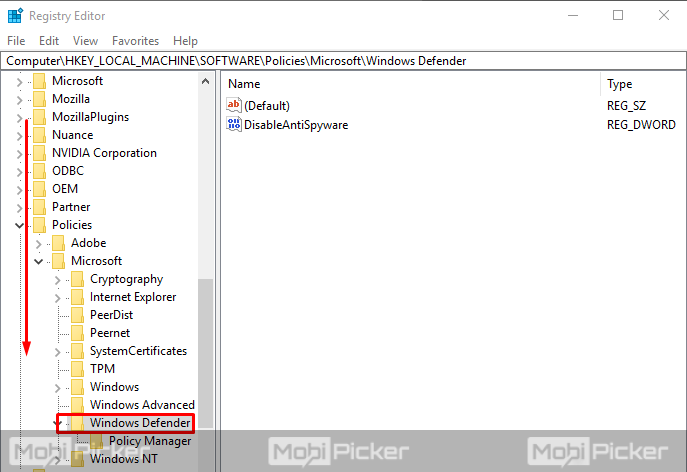Screen dimensions: 687x472
Task: Expand the OEM key
Action: [19, 190]
